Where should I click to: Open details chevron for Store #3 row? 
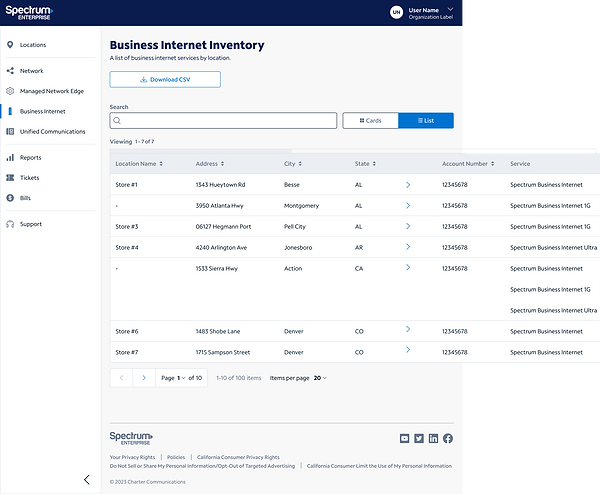point(408,226)
